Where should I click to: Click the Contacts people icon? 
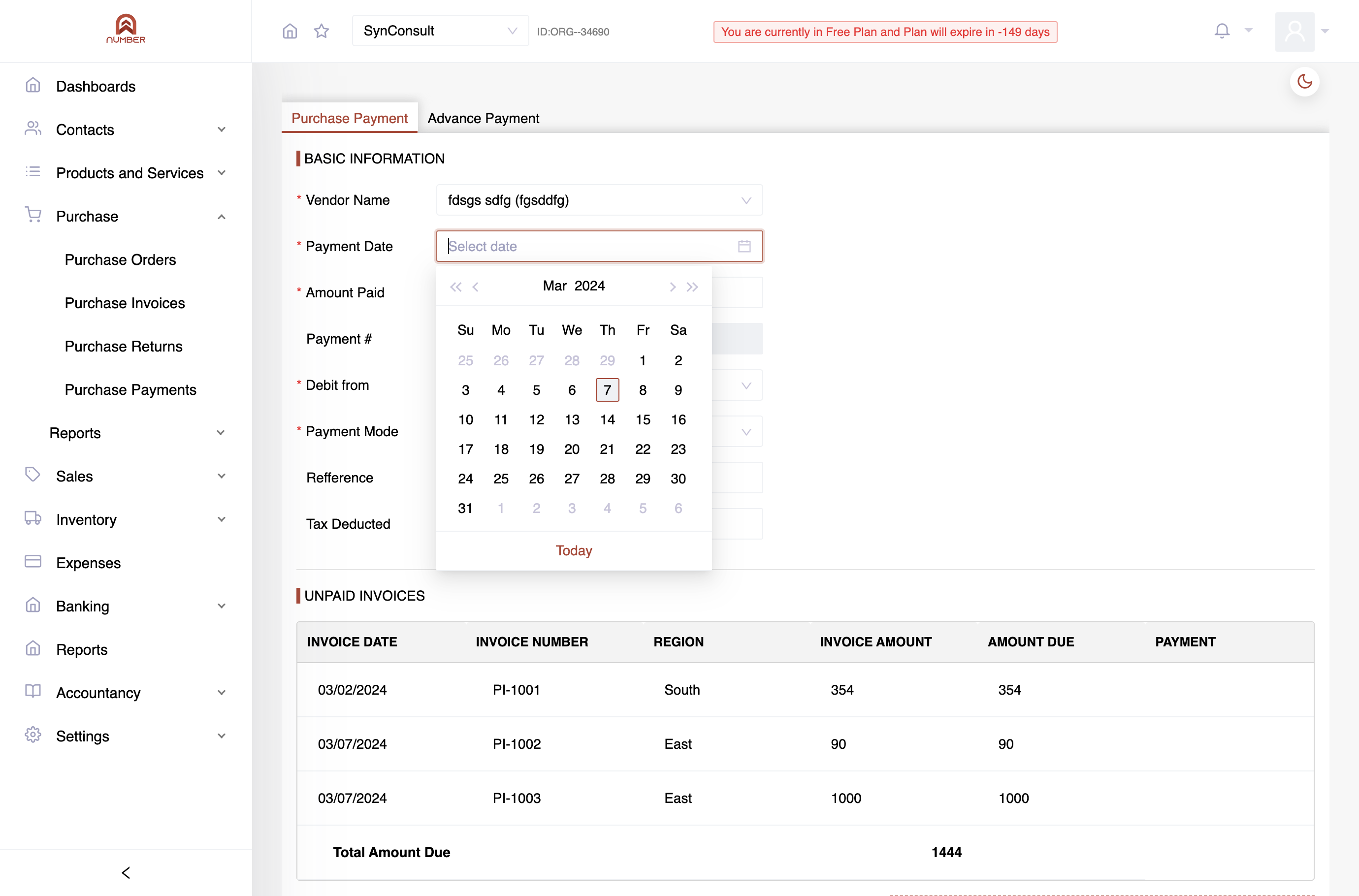pyautogui.click(x=33, y=128)
